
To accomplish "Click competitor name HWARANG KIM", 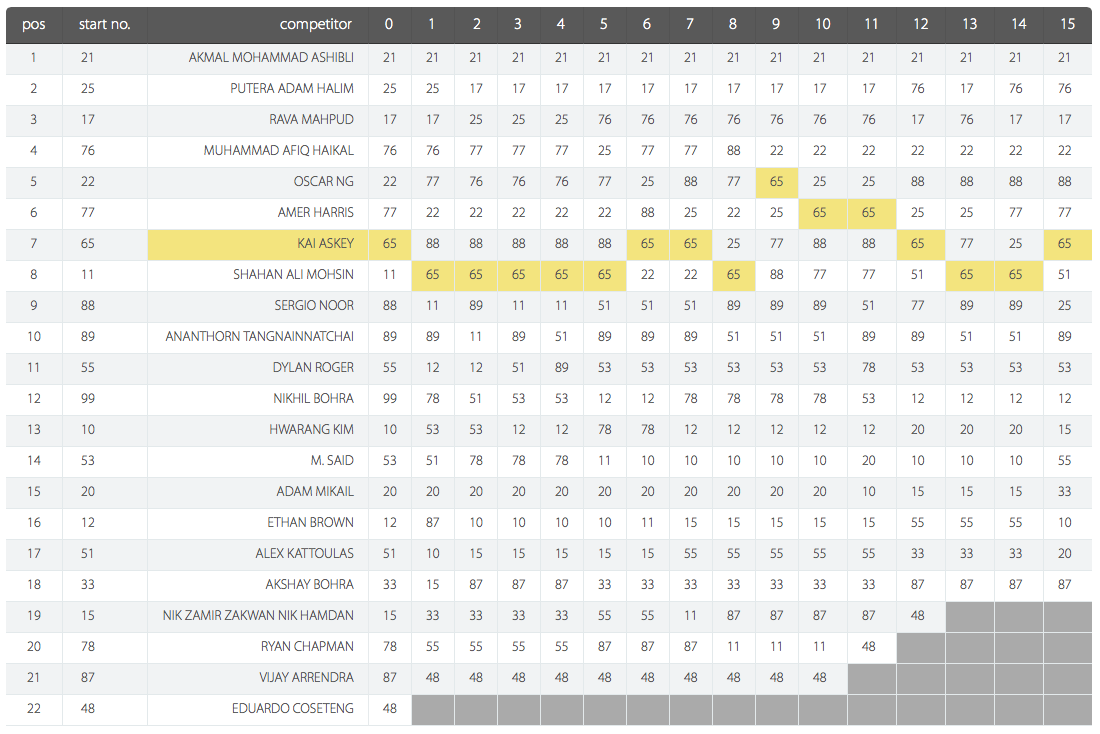I will point(311,429).
